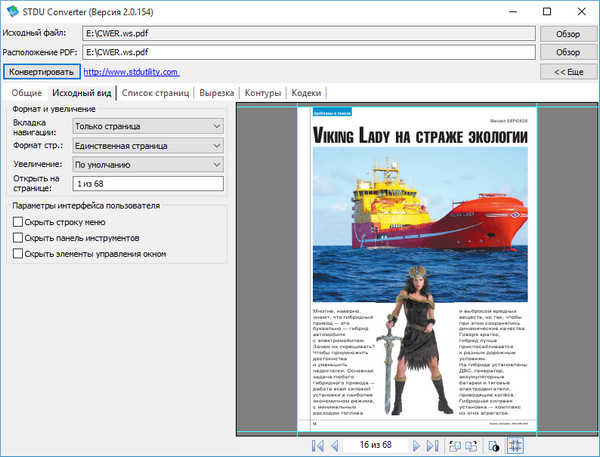This screenshot has width=600, height=457.
Task: Switch to the 'Список страниц' tab
Action: (x=155, y=92)
